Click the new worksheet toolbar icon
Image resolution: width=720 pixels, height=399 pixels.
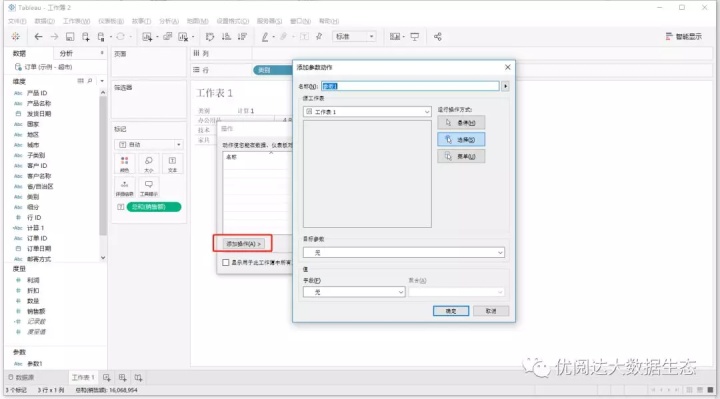(147, 37)
